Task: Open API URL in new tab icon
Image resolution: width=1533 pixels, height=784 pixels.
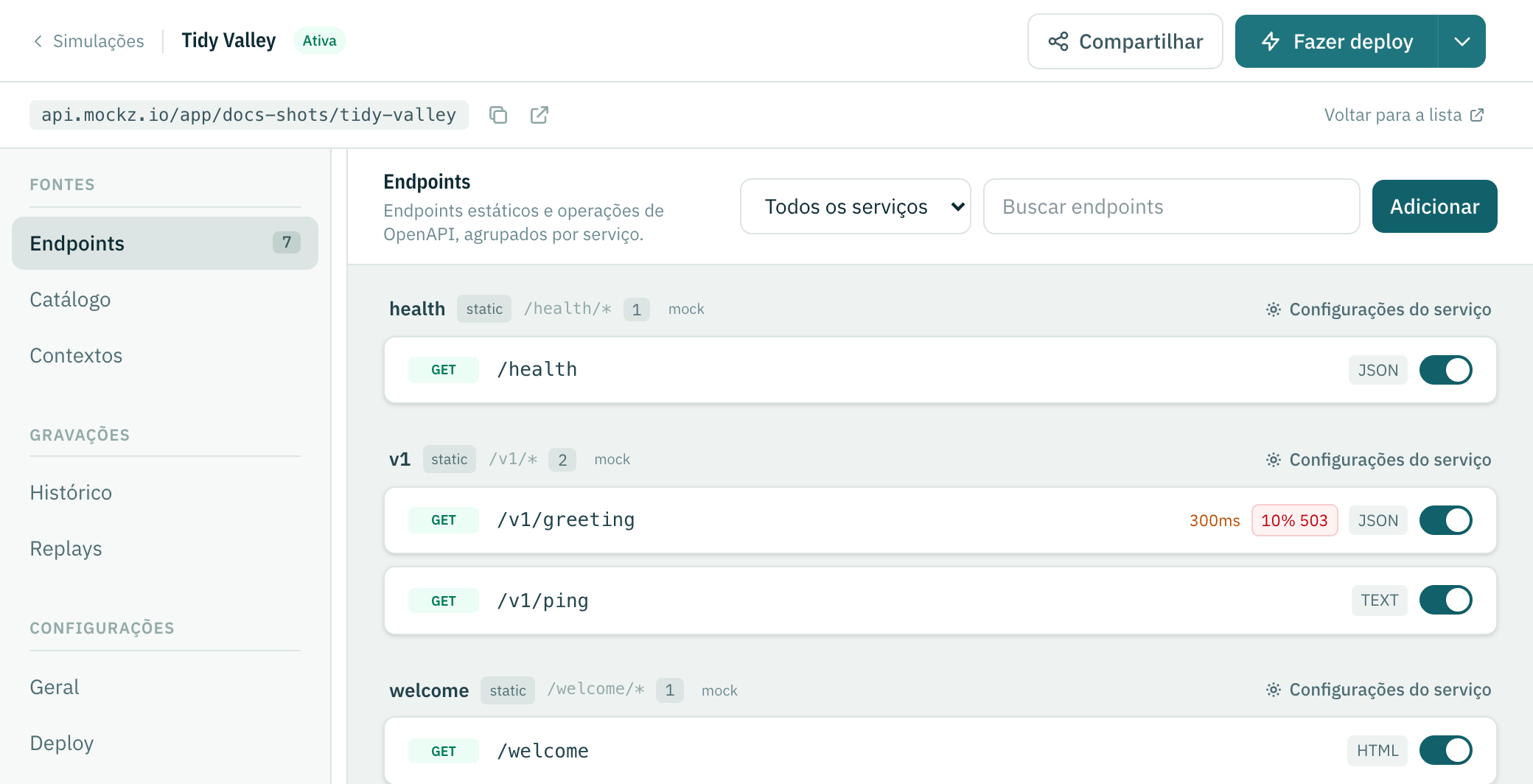Action: pos(539,115)
